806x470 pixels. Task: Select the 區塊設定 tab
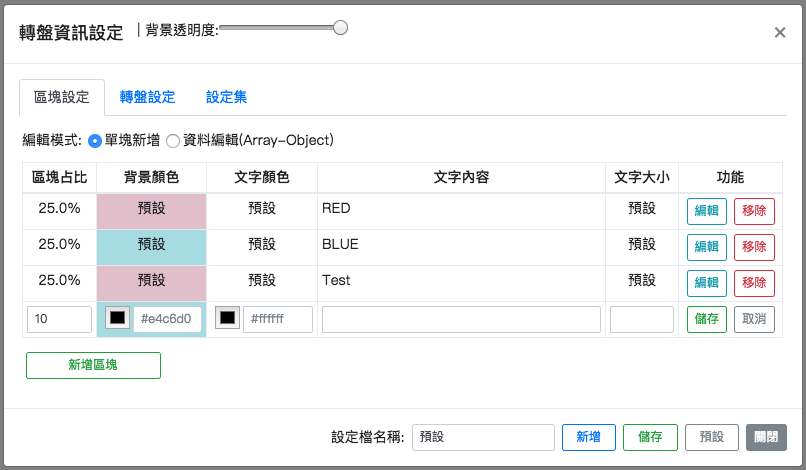point(62,97)
